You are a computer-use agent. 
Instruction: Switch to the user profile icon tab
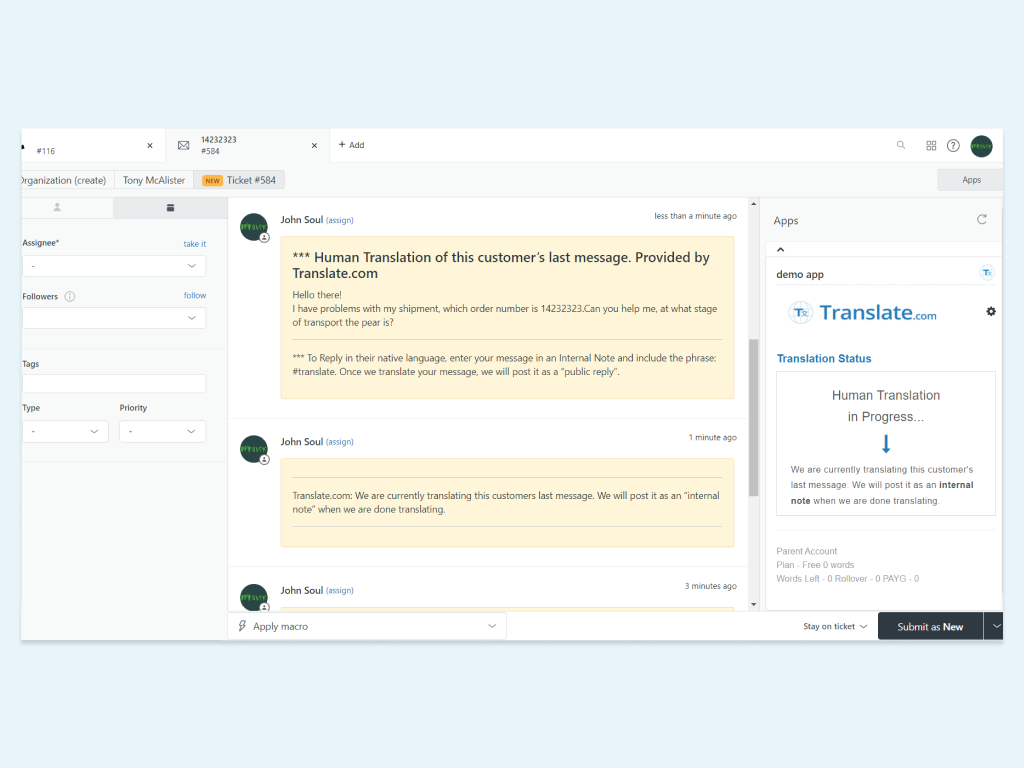pyautogui.click(x=57, y=207)
